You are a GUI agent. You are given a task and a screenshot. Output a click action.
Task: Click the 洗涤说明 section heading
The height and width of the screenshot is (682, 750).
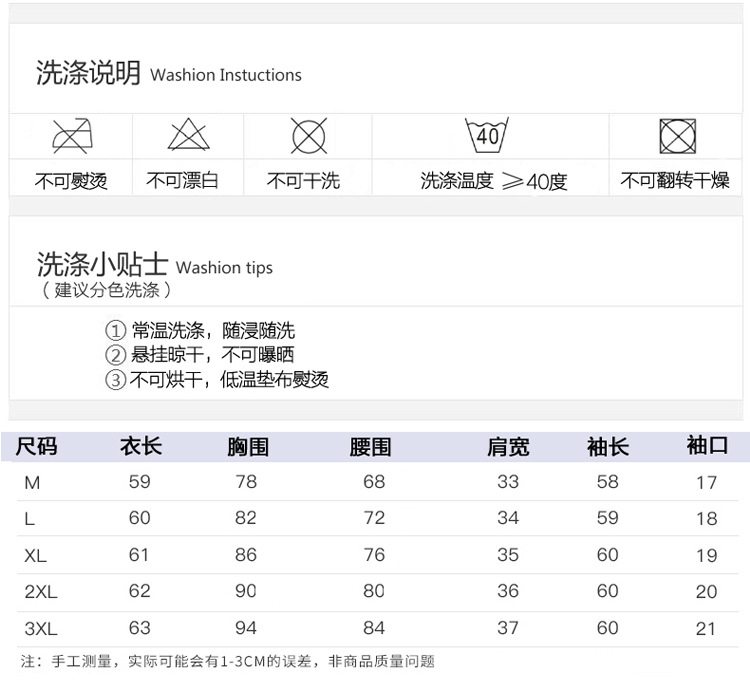88,74
